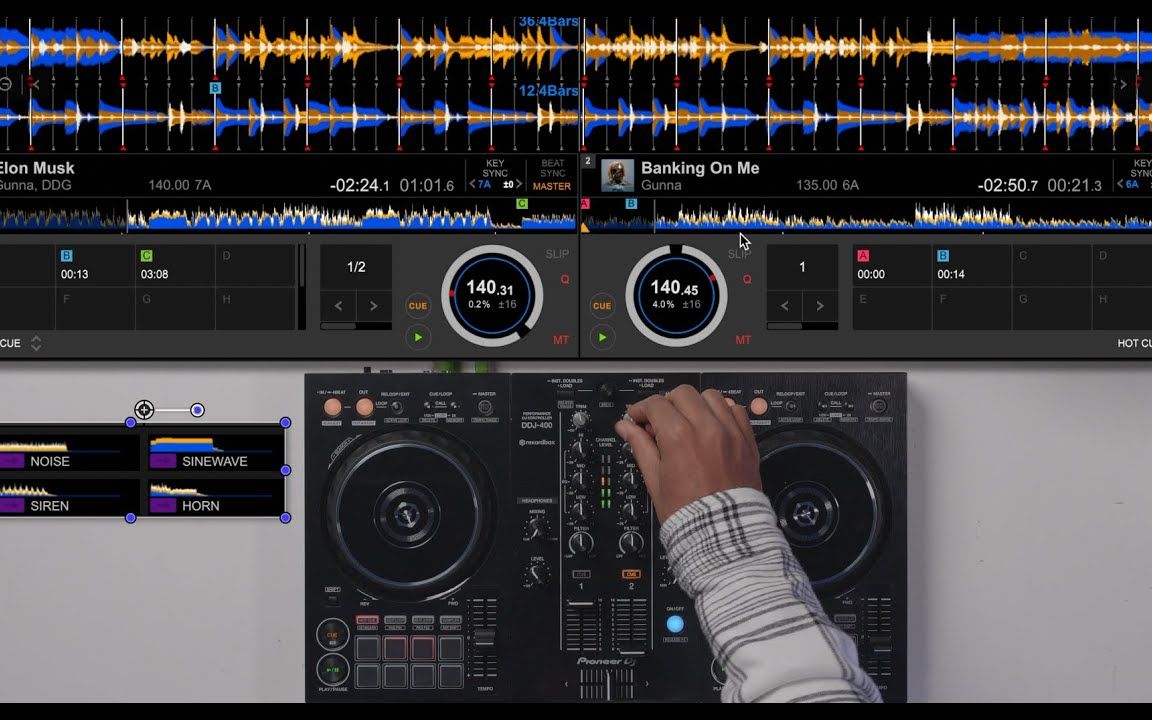The height and width of the screenshot is (720, 1152).
Task: Select SINEWAVE sampler effect overlay
Action: click(x=215, y=451)
